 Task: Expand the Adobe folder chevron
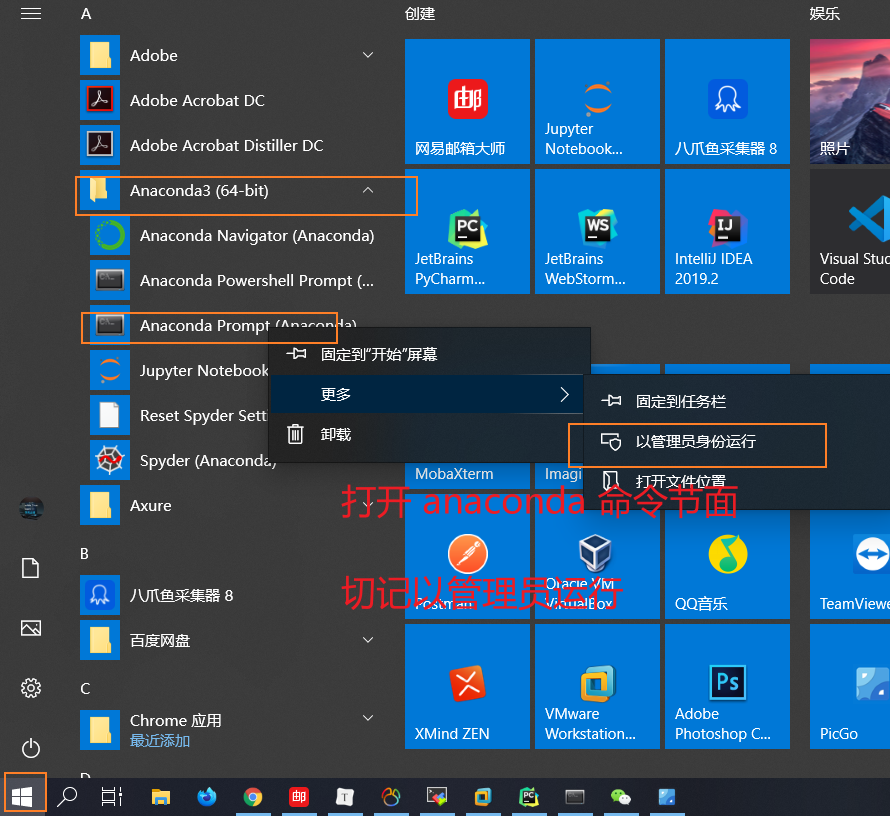[368, 55]
